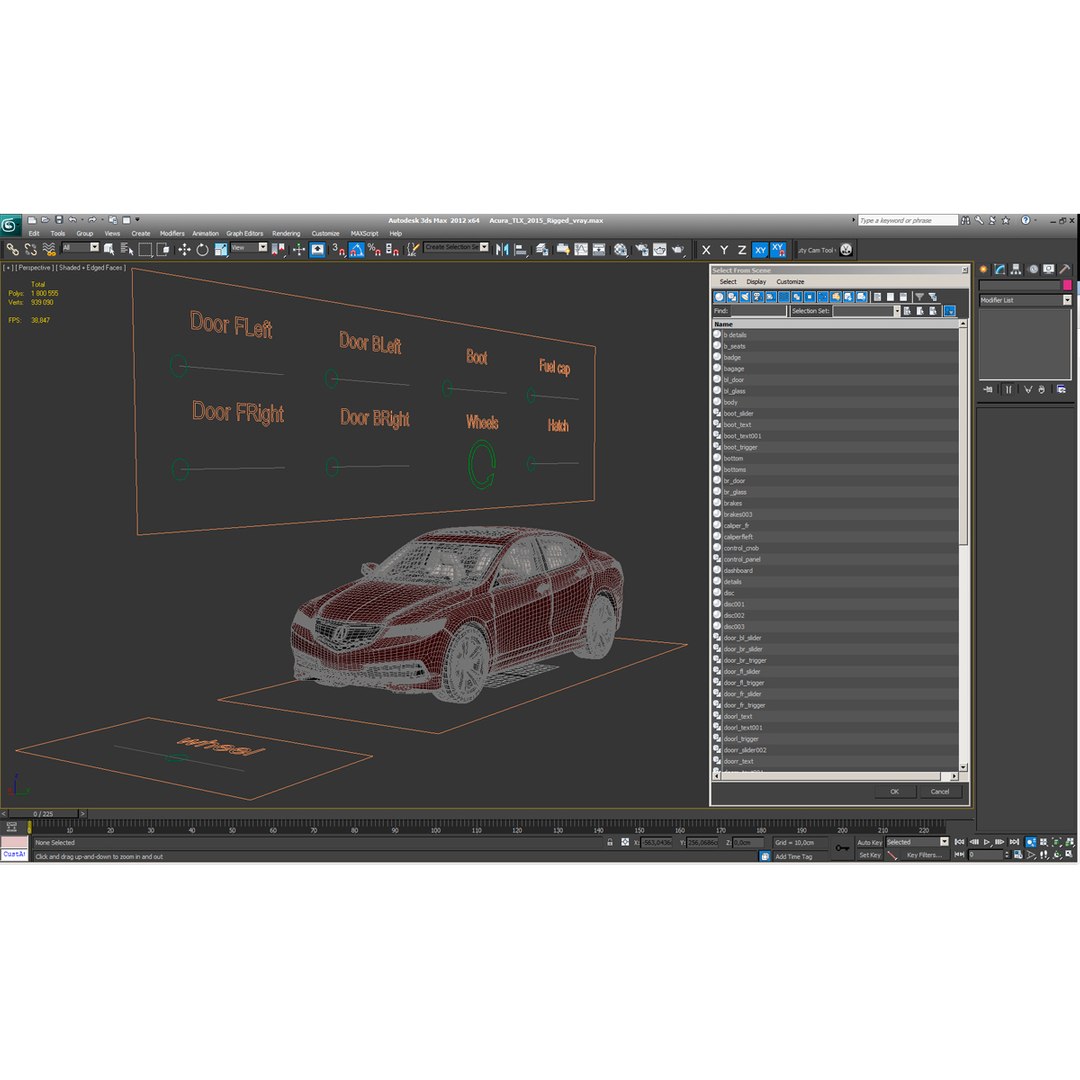Activate Select and Scale tool
This screenshot has width=1080, height=1080.
click(x=220, y=249)
